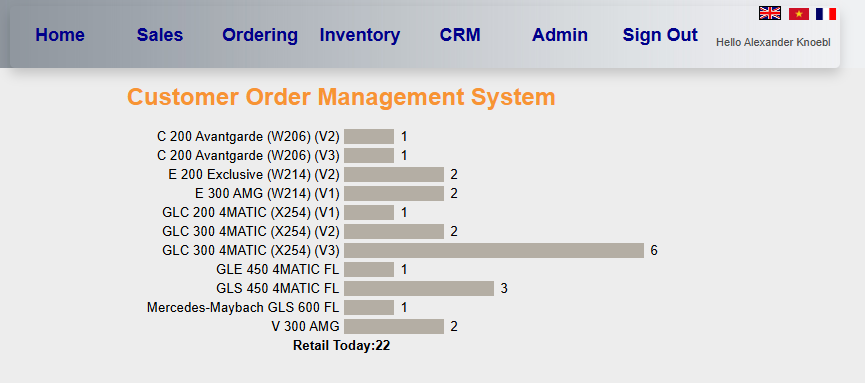The width and height of the screenshot is (865, 383).
Task: Select the GLS 450 4MATIC FL label
Action: (x=278, y=289)
